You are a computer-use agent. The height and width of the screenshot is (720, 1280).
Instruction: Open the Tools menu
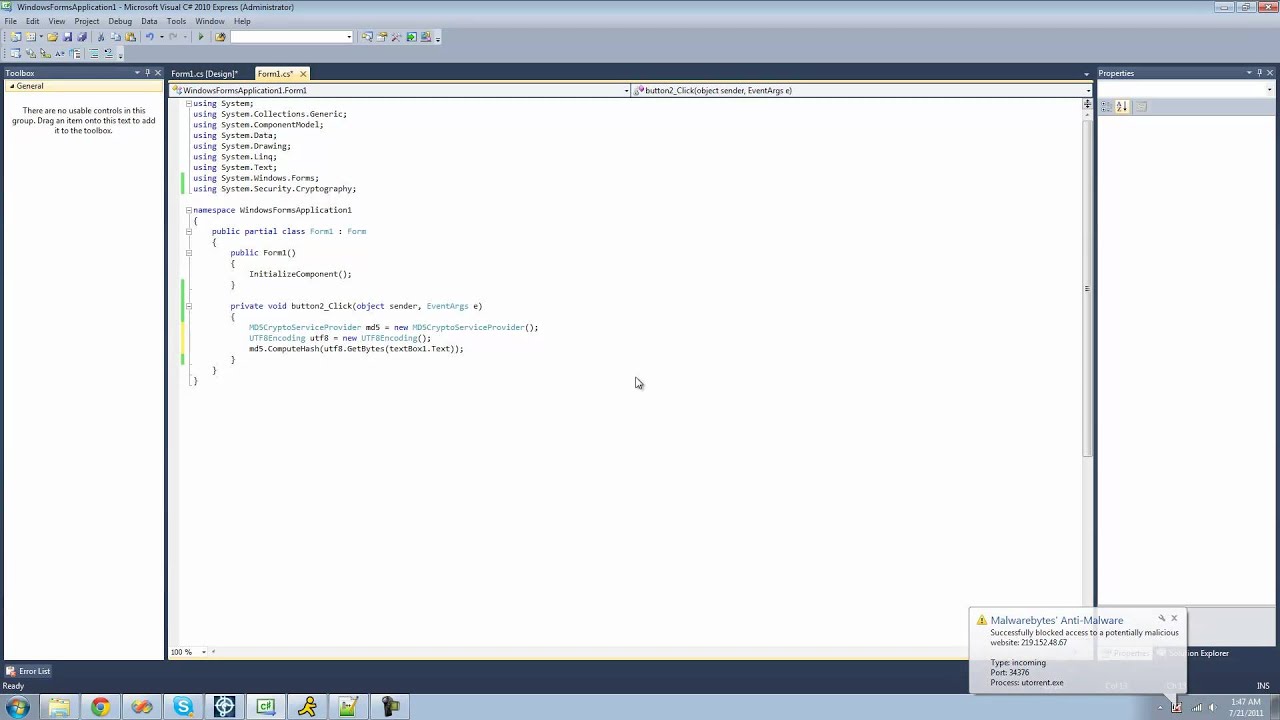coord(176,21)
